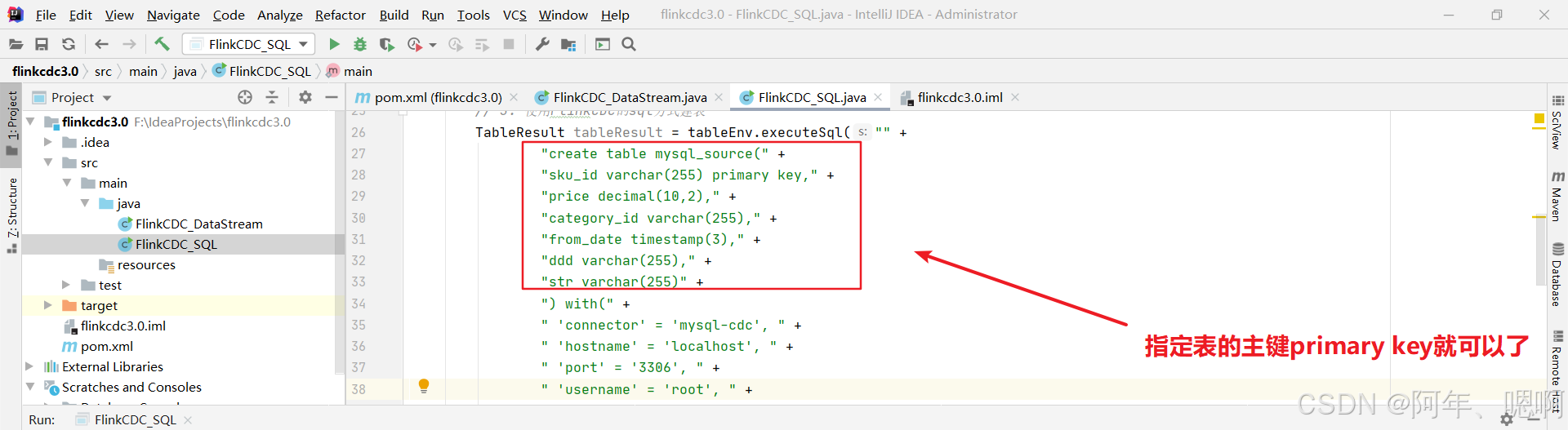Close the pom.xml editor tab
Screen dimensions: 1568x430
(x=514, y=97)
